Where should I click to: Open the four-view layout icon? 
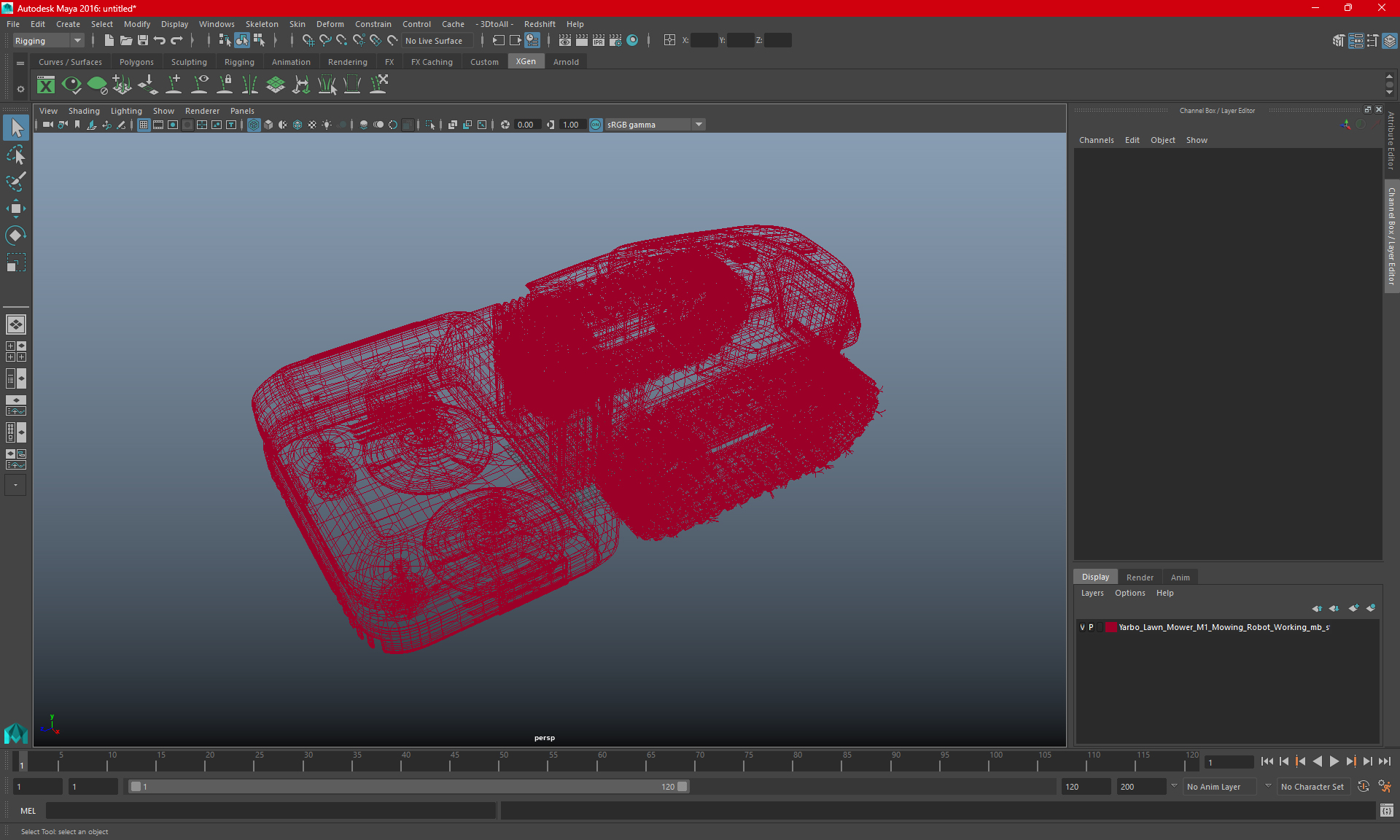15,351
